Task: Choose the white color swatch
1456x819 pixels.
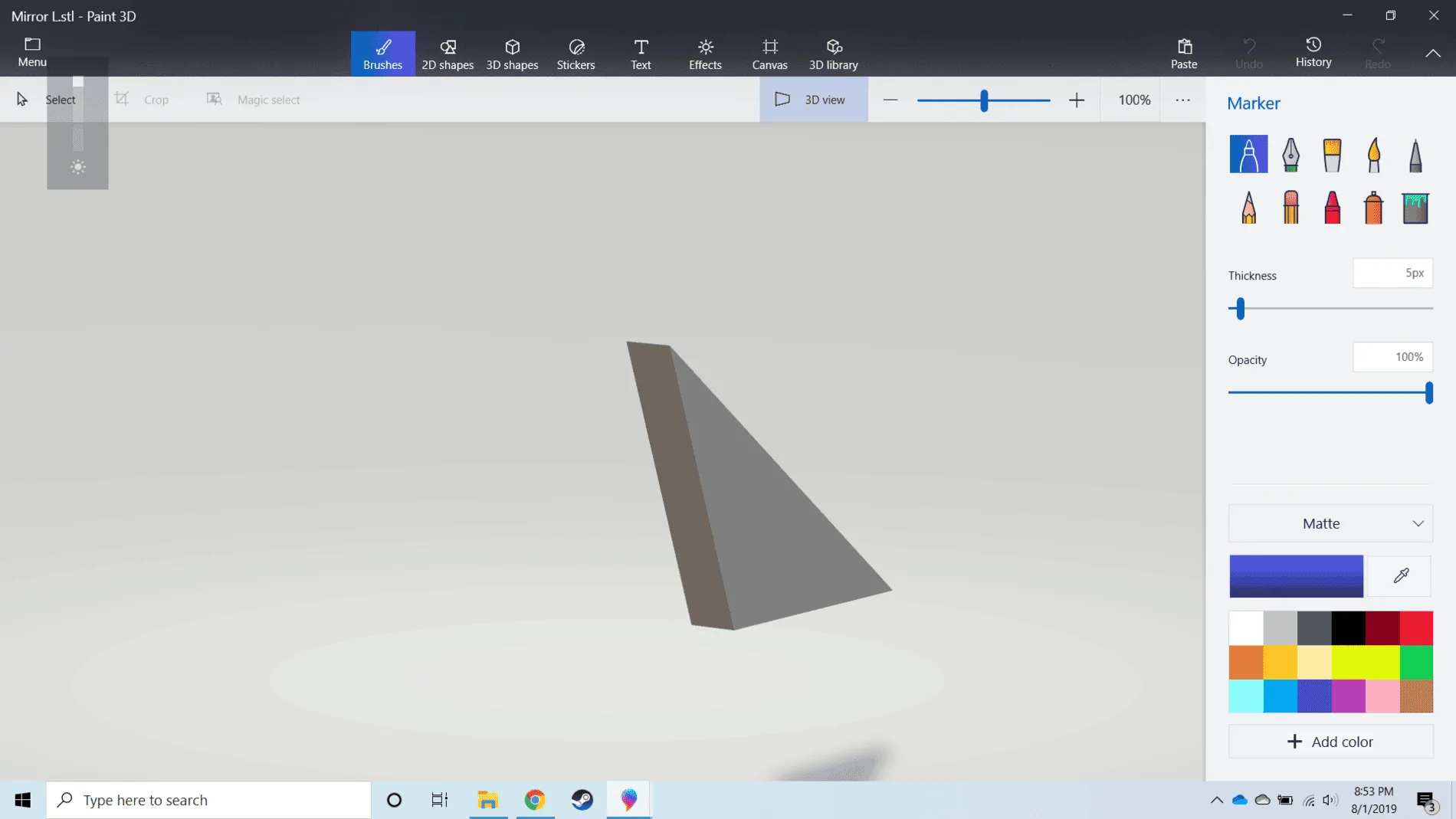Action: 1246,628
